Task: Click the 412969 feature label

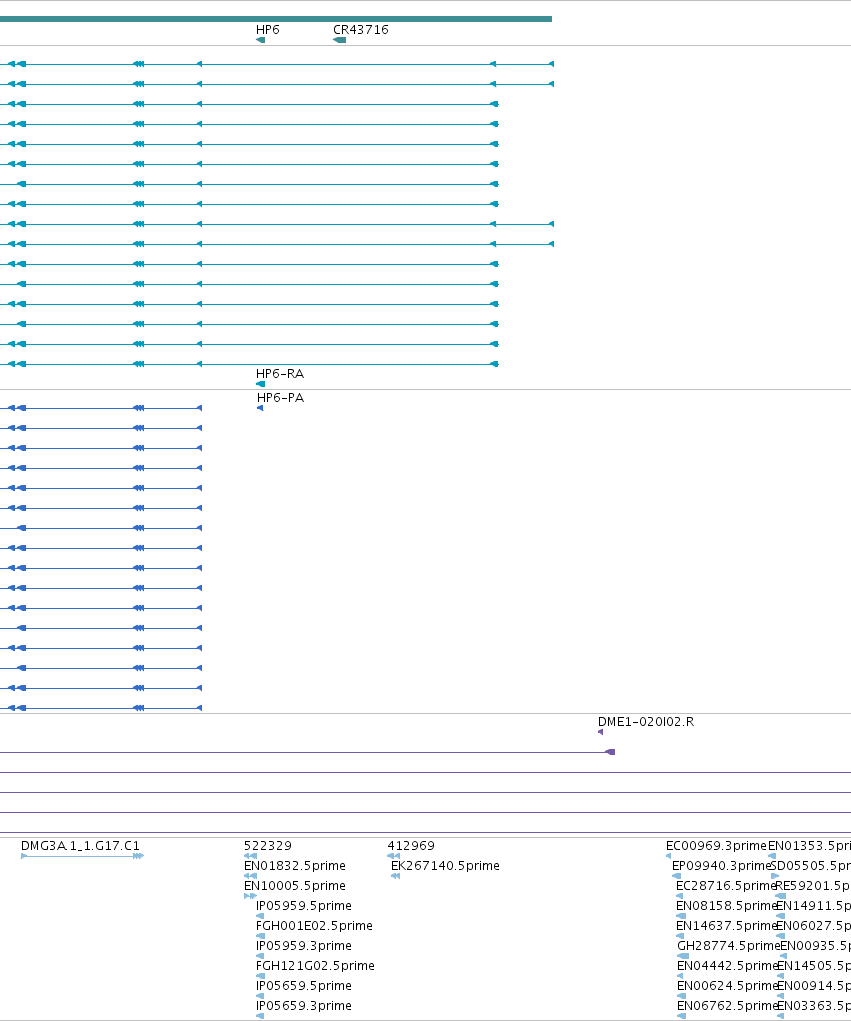Action: pos(411,846)
